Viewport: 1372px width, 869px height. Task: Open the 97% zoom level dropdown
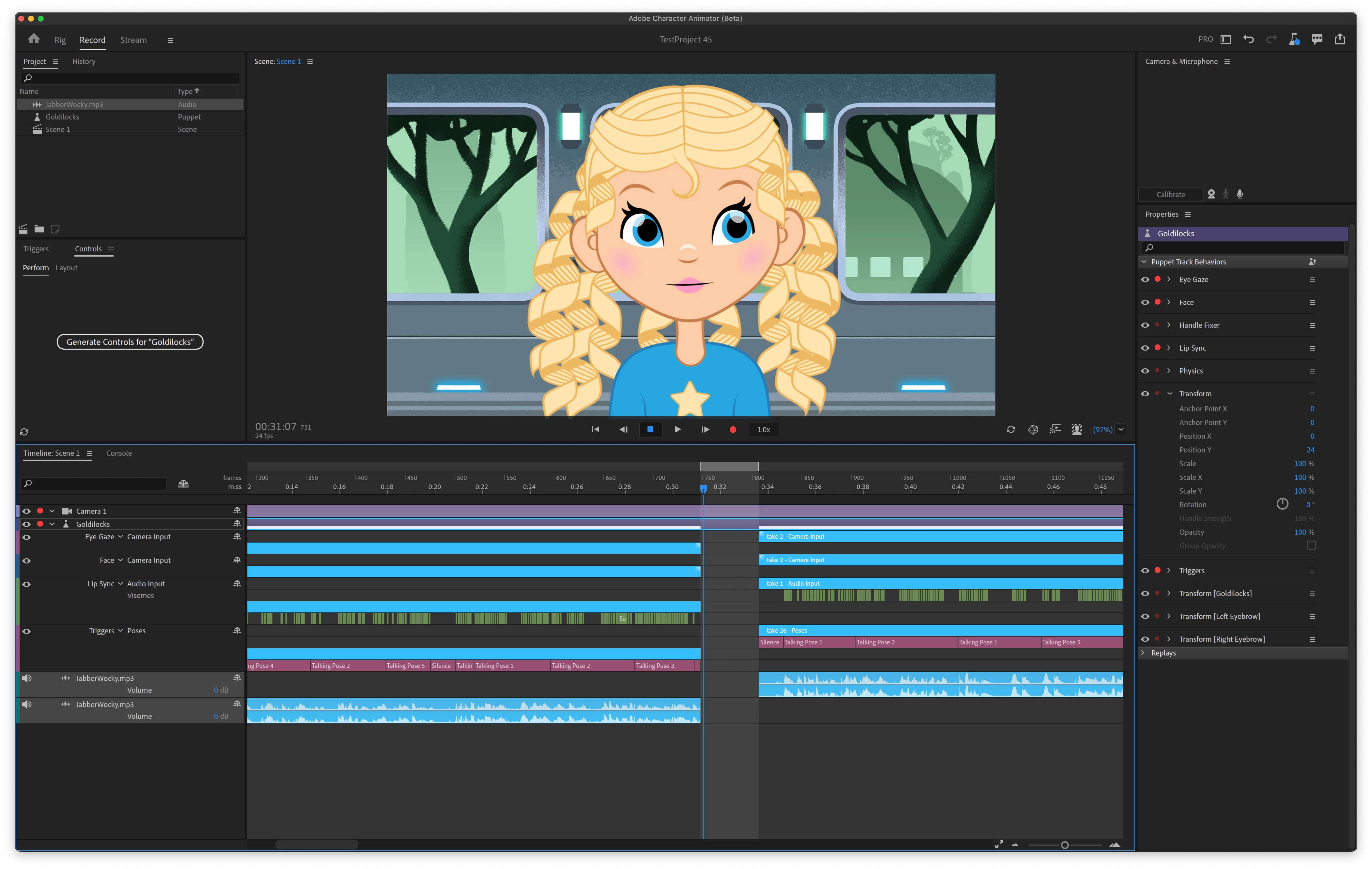pyautogui.click(x=1121, y=430)
